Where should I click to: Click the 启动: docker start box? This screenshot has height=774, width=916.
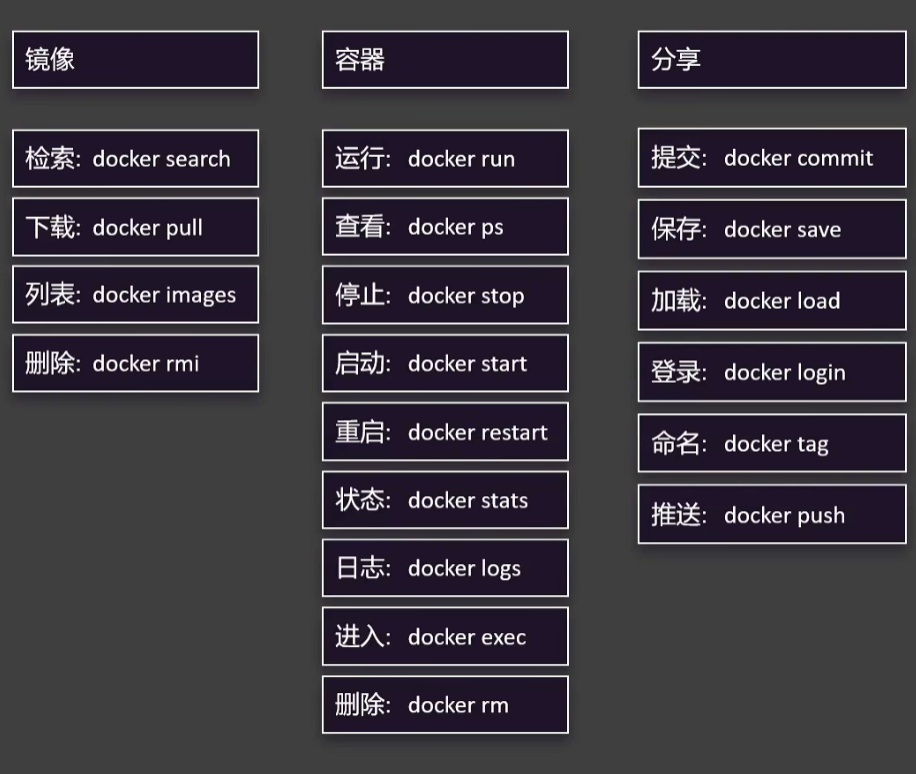click(x=445, y=363)
